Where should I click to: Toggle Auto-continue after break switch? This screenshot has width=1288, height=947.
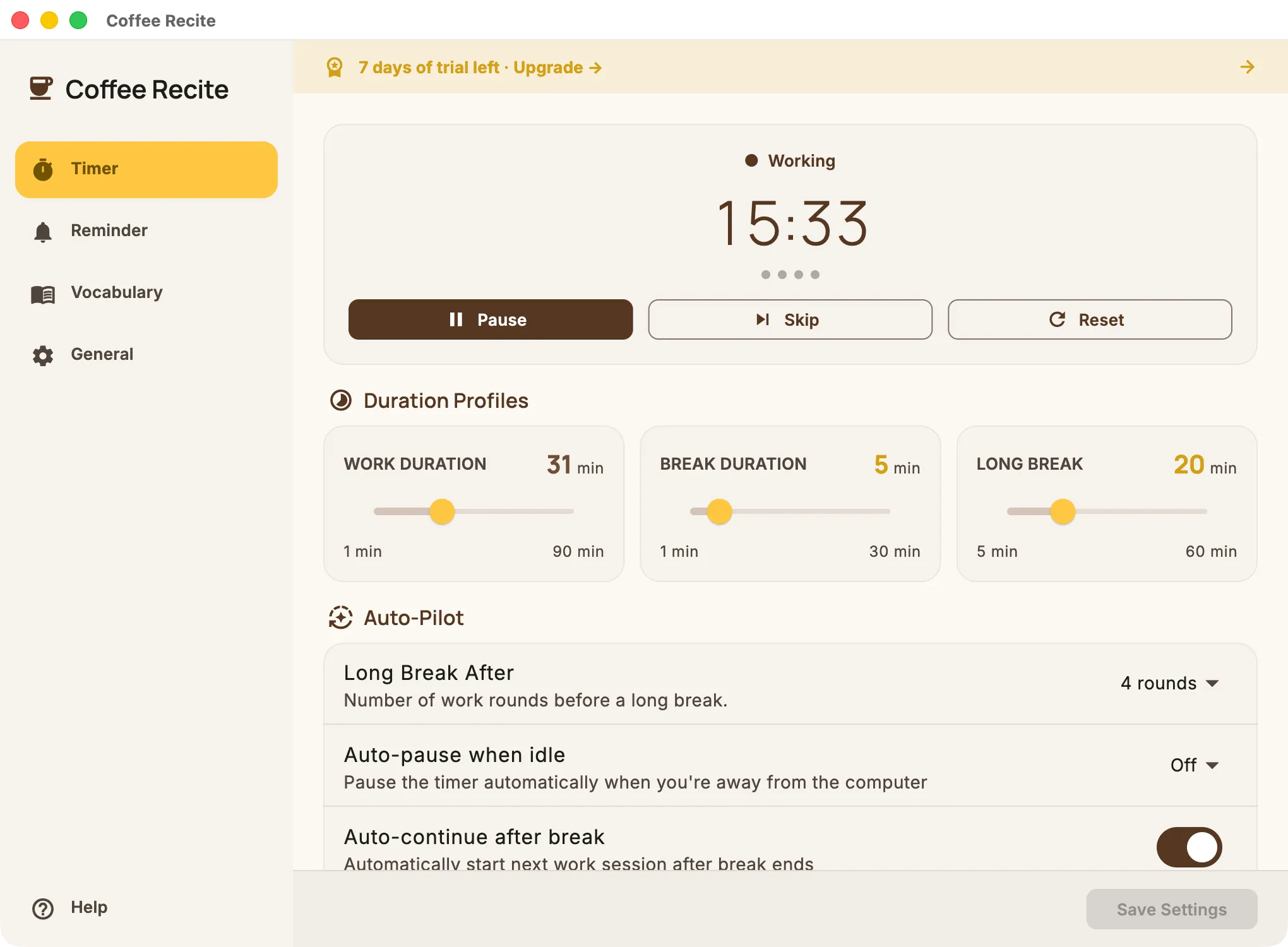pyautogui.click(x=1190, y=847)
